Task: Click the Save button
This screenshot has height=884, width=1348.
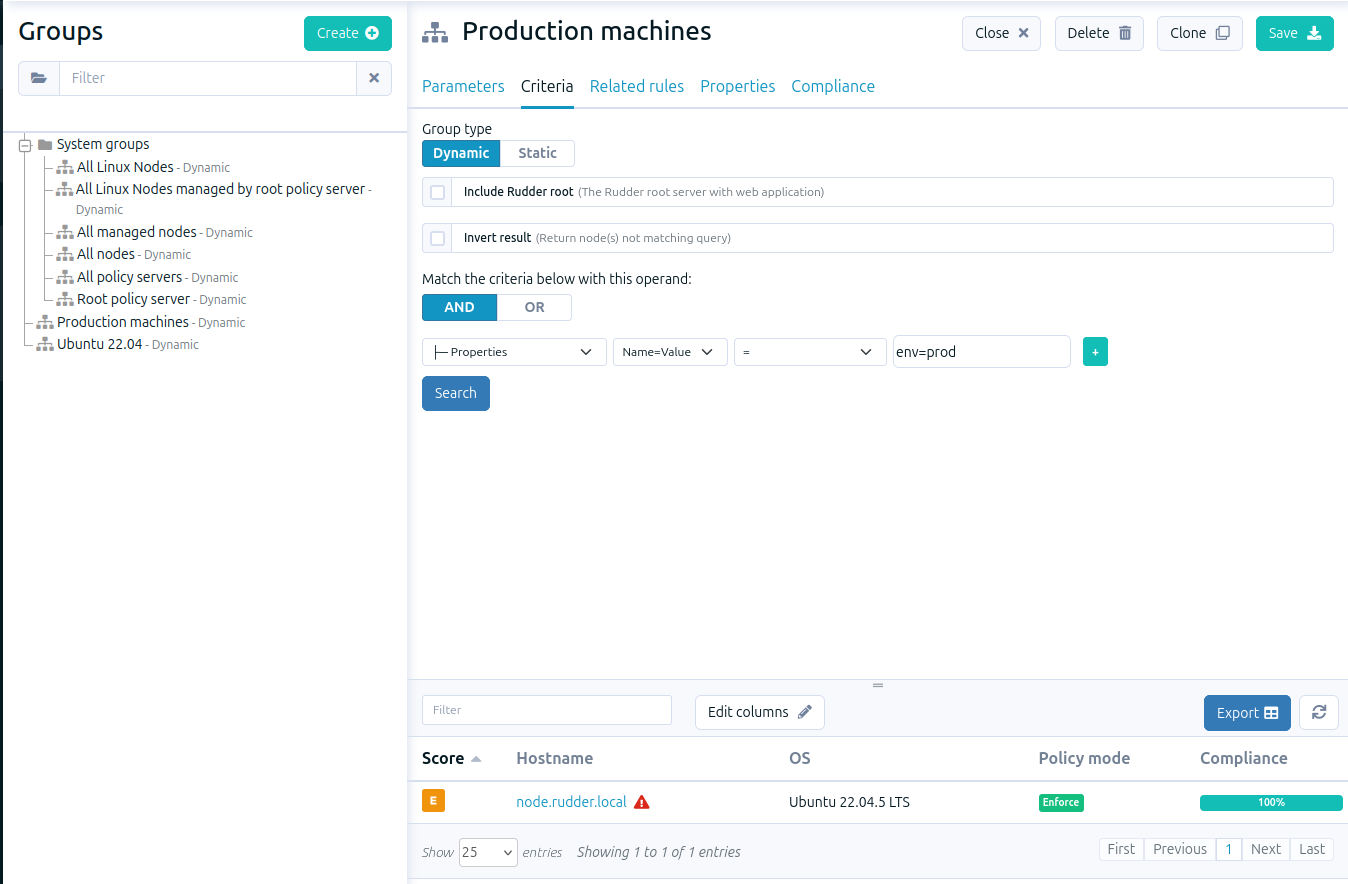Action: pos(1295,33)
